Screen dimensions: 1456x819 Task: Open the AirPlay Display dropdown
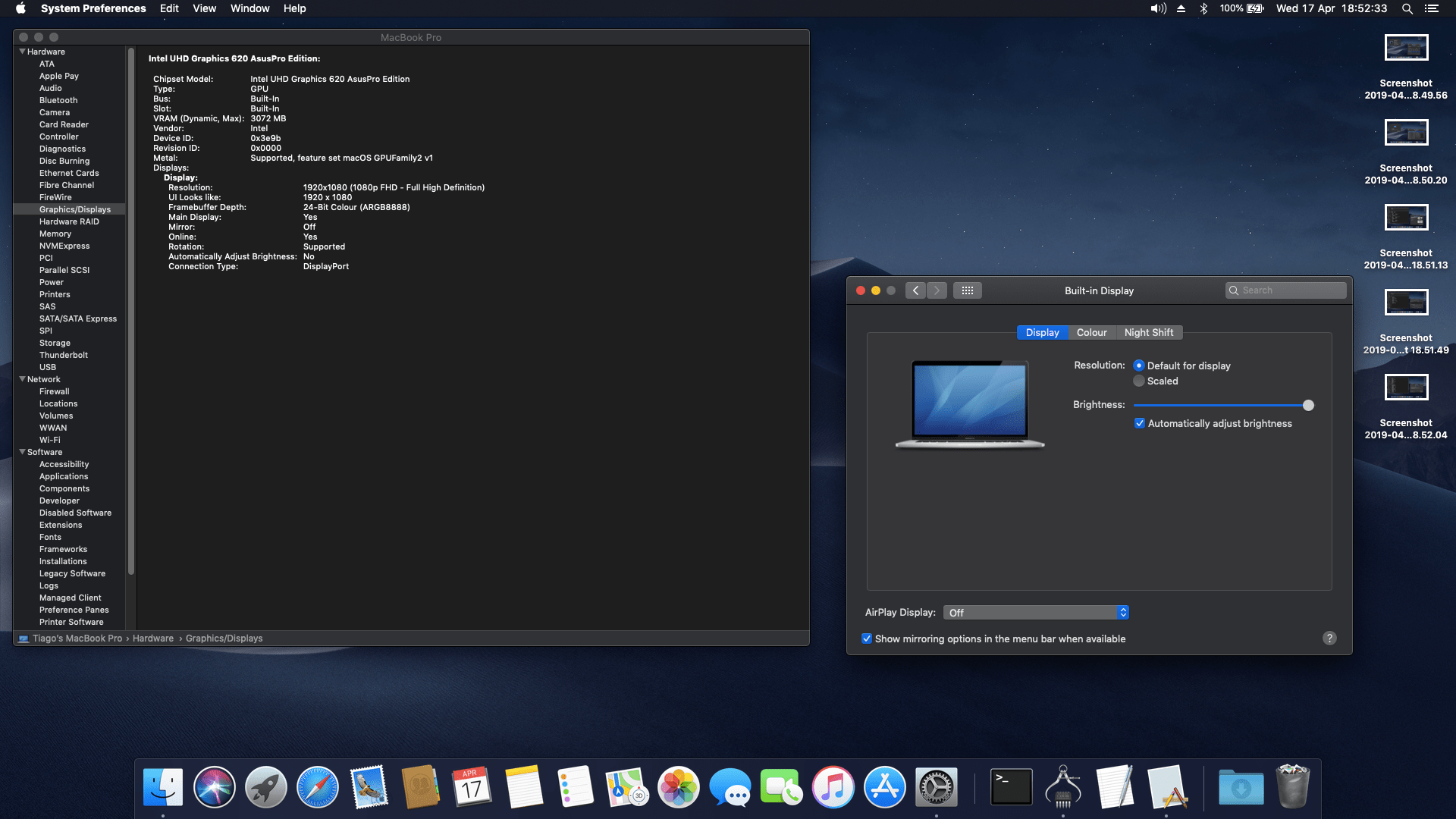(x=1036, y=613)
